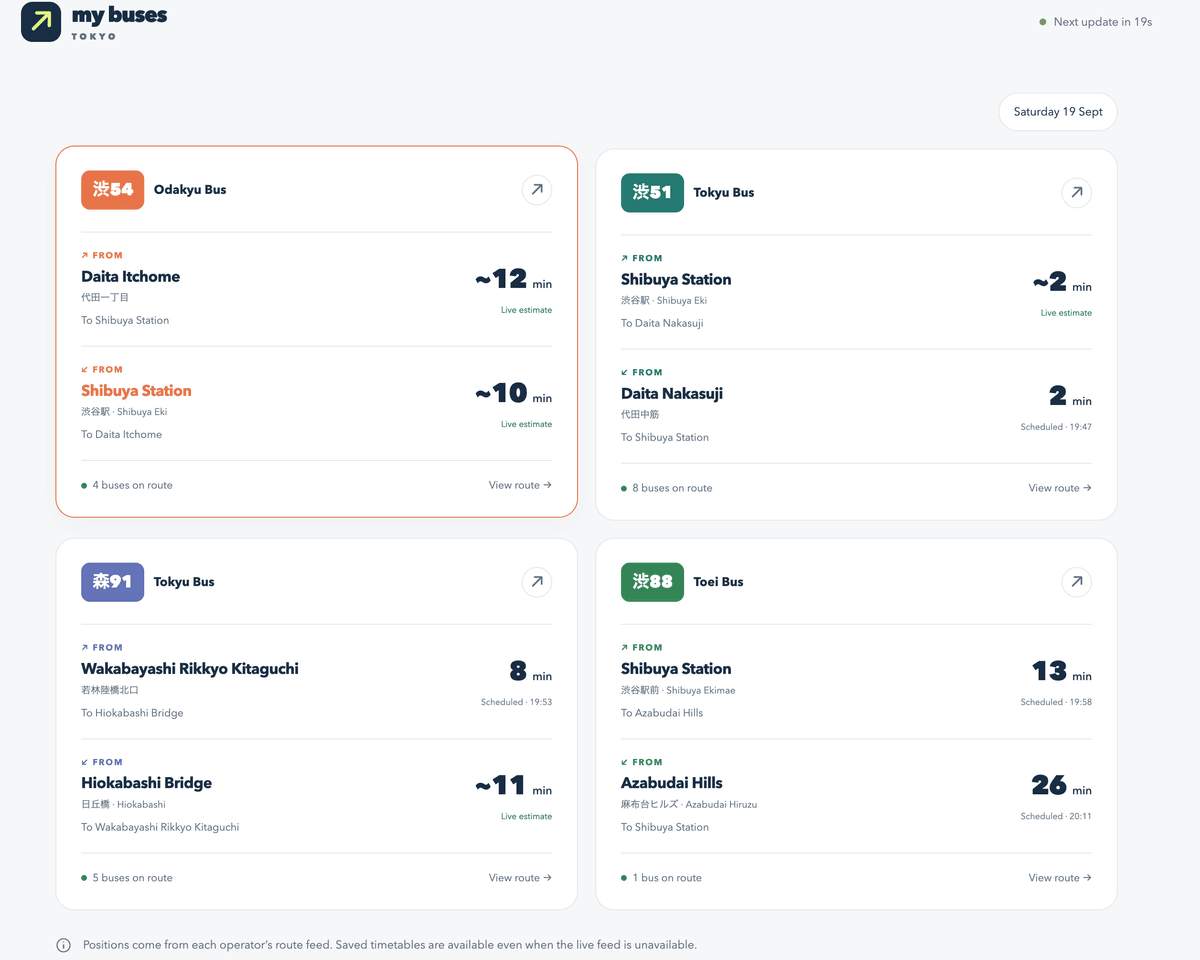
Task: Select the Wakabayashi Rikkyo Kitaguchi stop name
Action: coord(190,669)
